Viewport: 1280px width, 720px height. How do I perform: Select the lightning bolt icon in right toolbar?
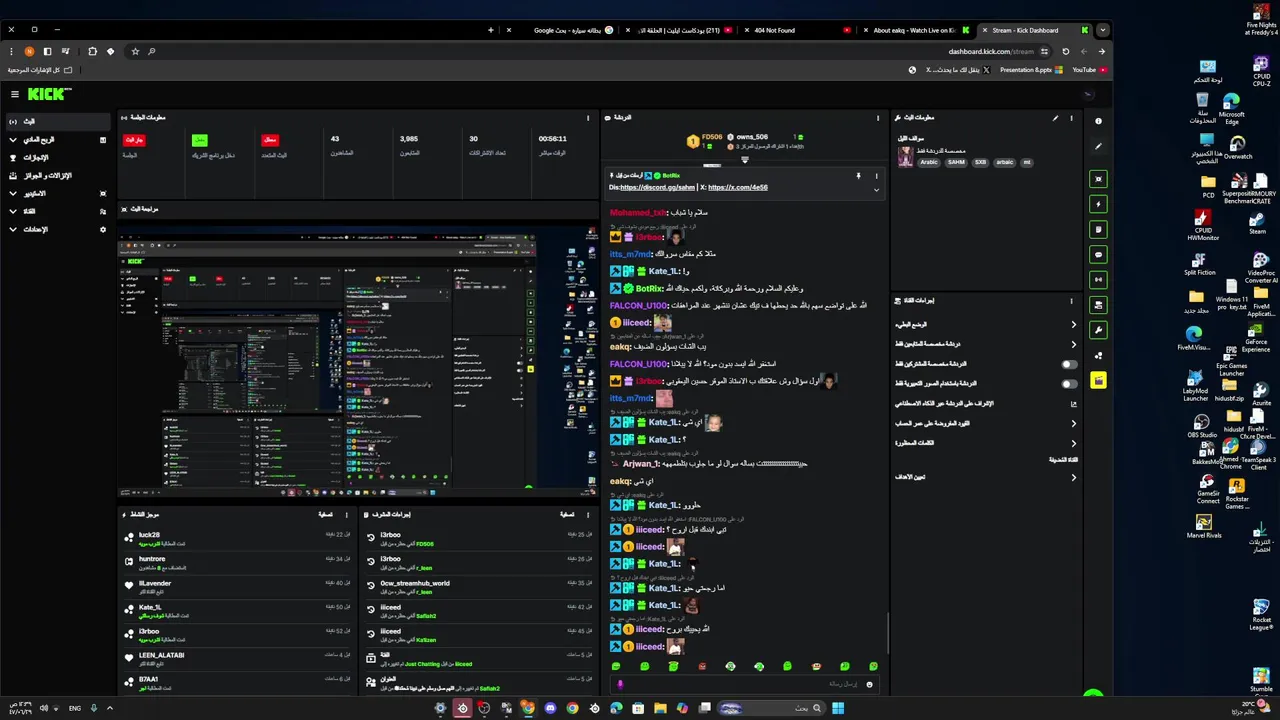1098,204
